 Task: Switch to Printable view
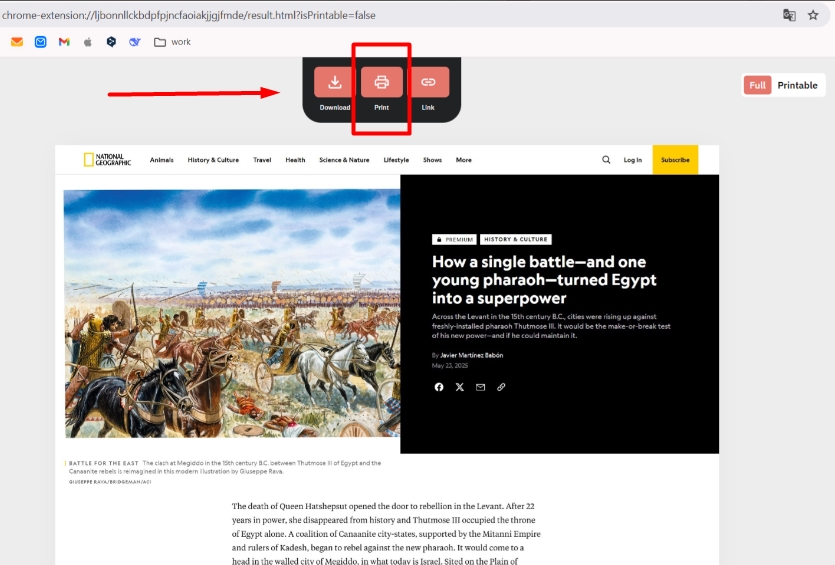click(797, 85)
